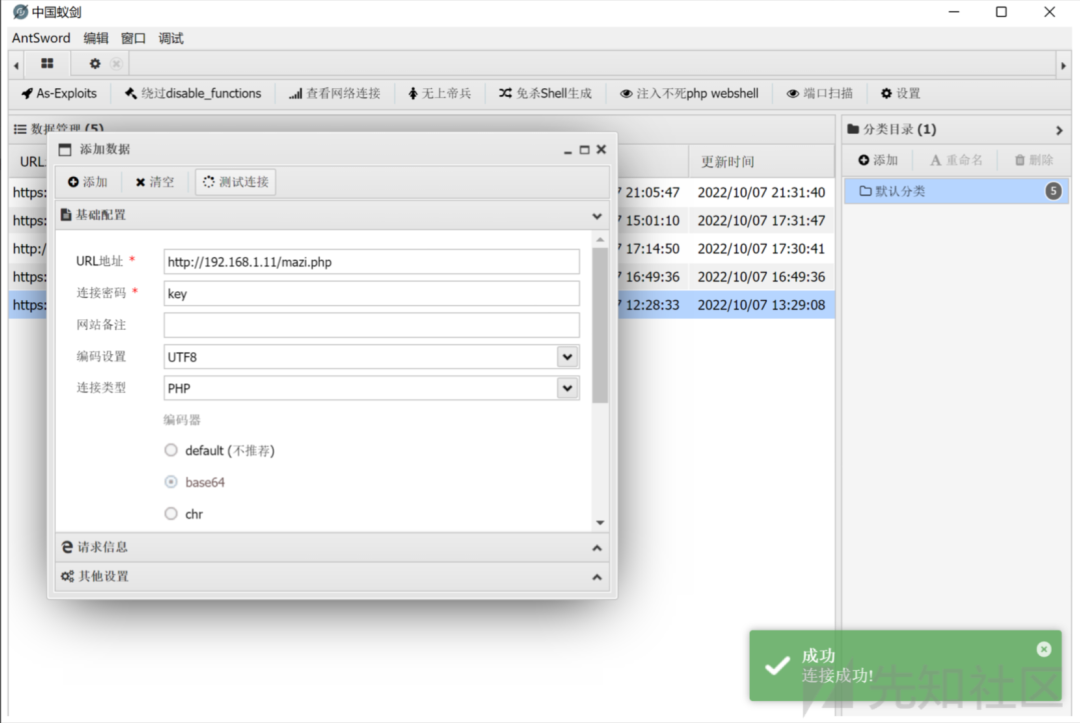1080x723 pixels.
Task: Click 添加 button in add-data dialog
Action: (87, 182)
